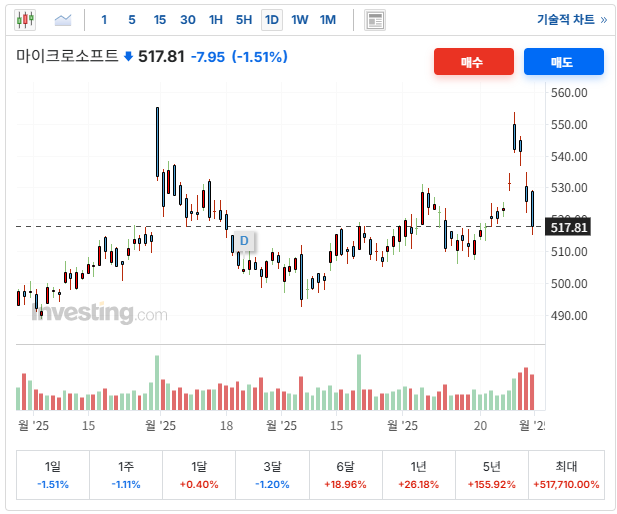Screen dimensions: 617x514
Task: Click the 500.00 price axis label
Action: click(569, 283)
